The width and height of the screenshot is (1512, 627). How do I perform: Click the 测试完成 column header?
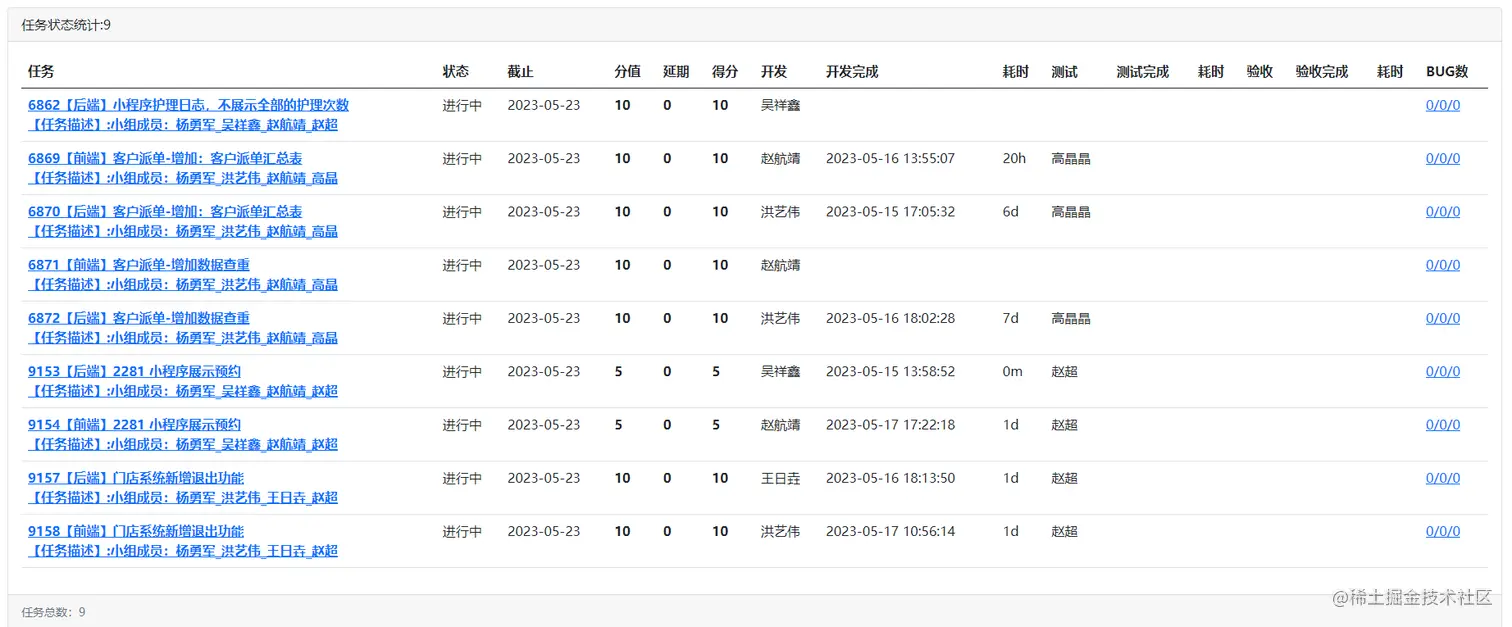(1143, 72)
